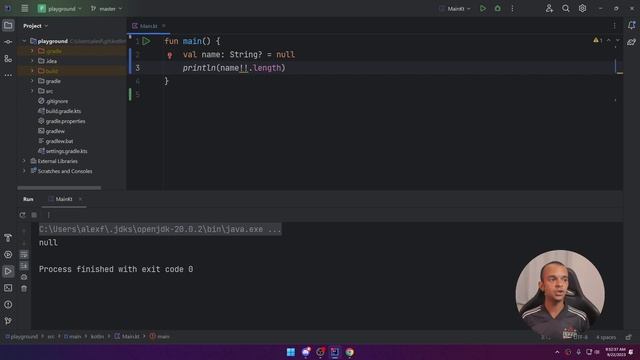640x360 pixels.
Task: Click kotlin in breadcrumb bar
Action: [x=97, y=337]
